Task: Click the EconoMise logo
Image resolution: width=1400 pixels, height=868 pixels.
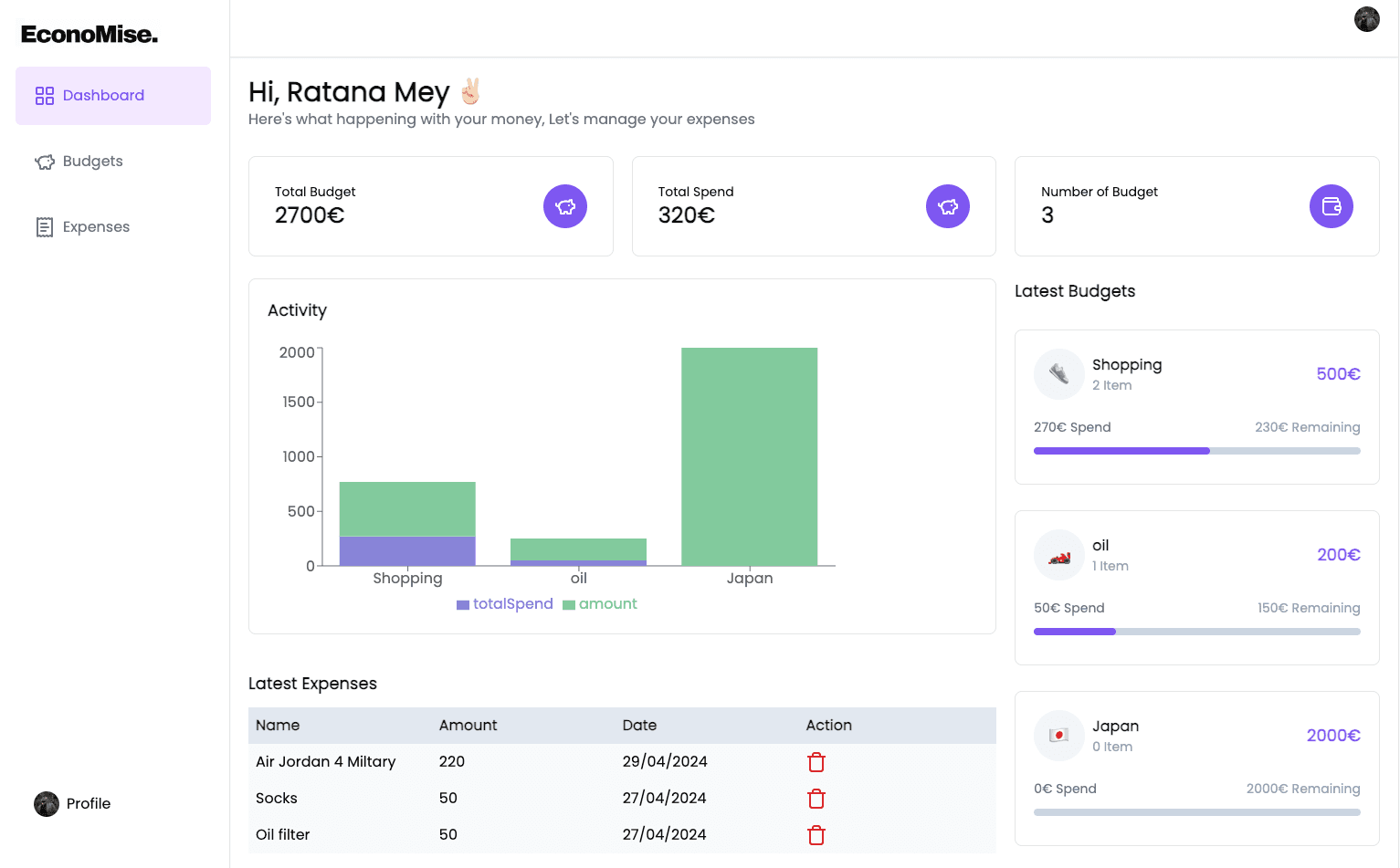Action: coord(89,35)
